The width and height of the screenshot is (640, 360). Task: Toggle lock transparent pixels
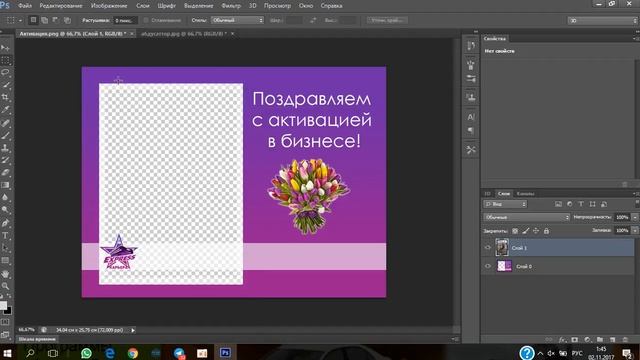515,231
